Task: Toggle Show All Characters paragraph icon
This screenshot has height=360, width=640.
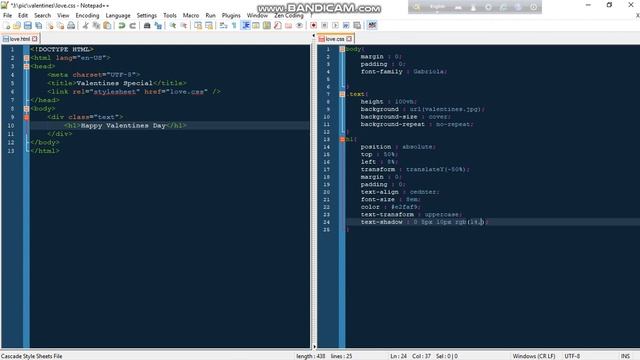Action: [x=234, y=25]
